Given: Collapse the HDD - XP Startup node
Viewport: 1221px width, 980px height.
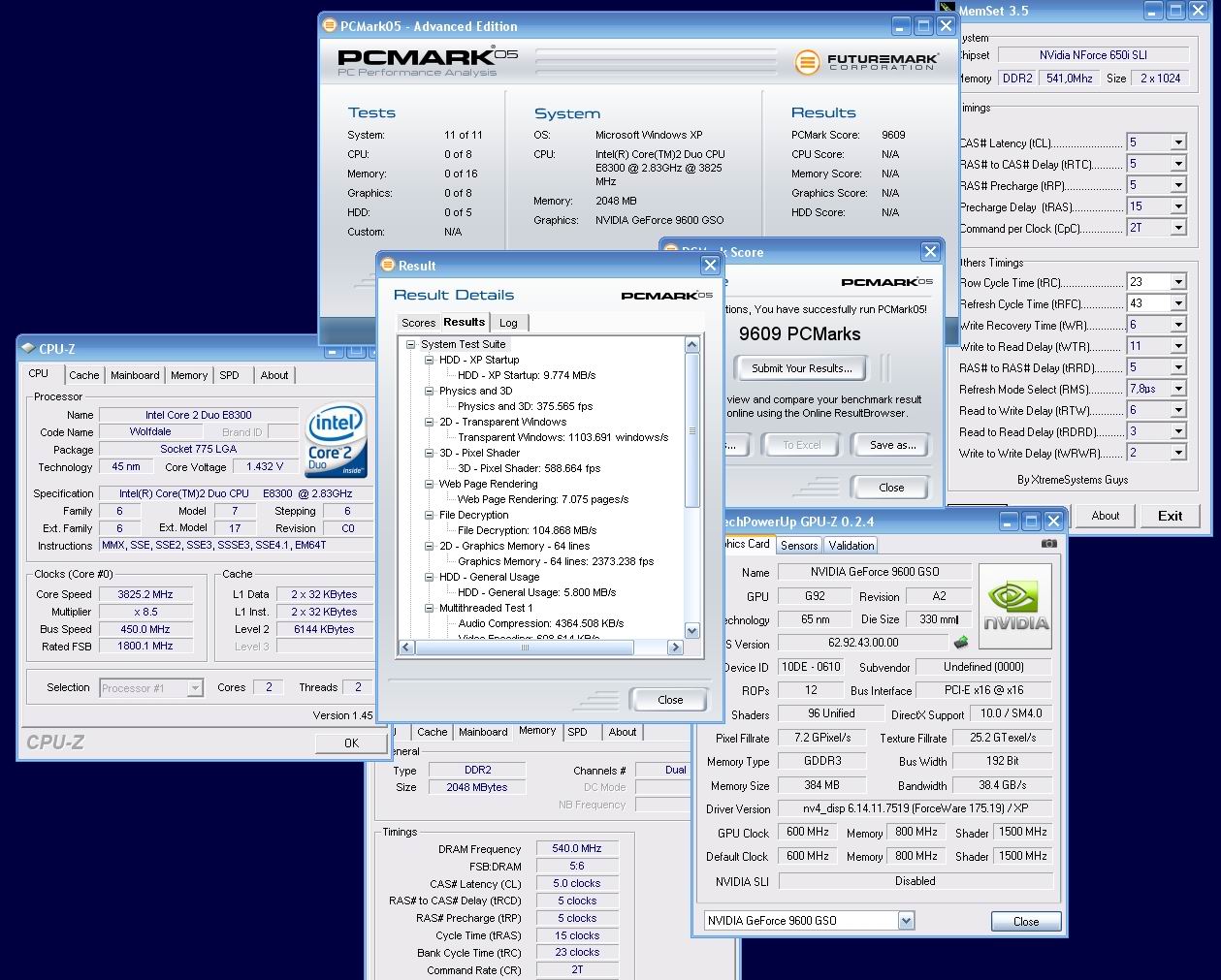Looking at the screenshot, I should tap(430, 360).
